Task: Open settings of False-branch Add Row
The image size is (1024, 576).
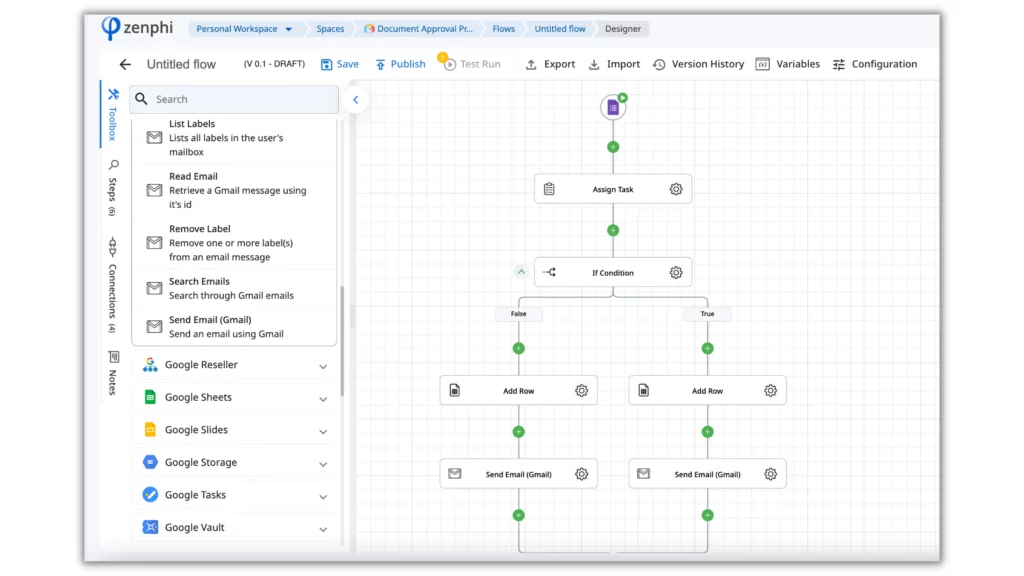Action: coord(581,391)
